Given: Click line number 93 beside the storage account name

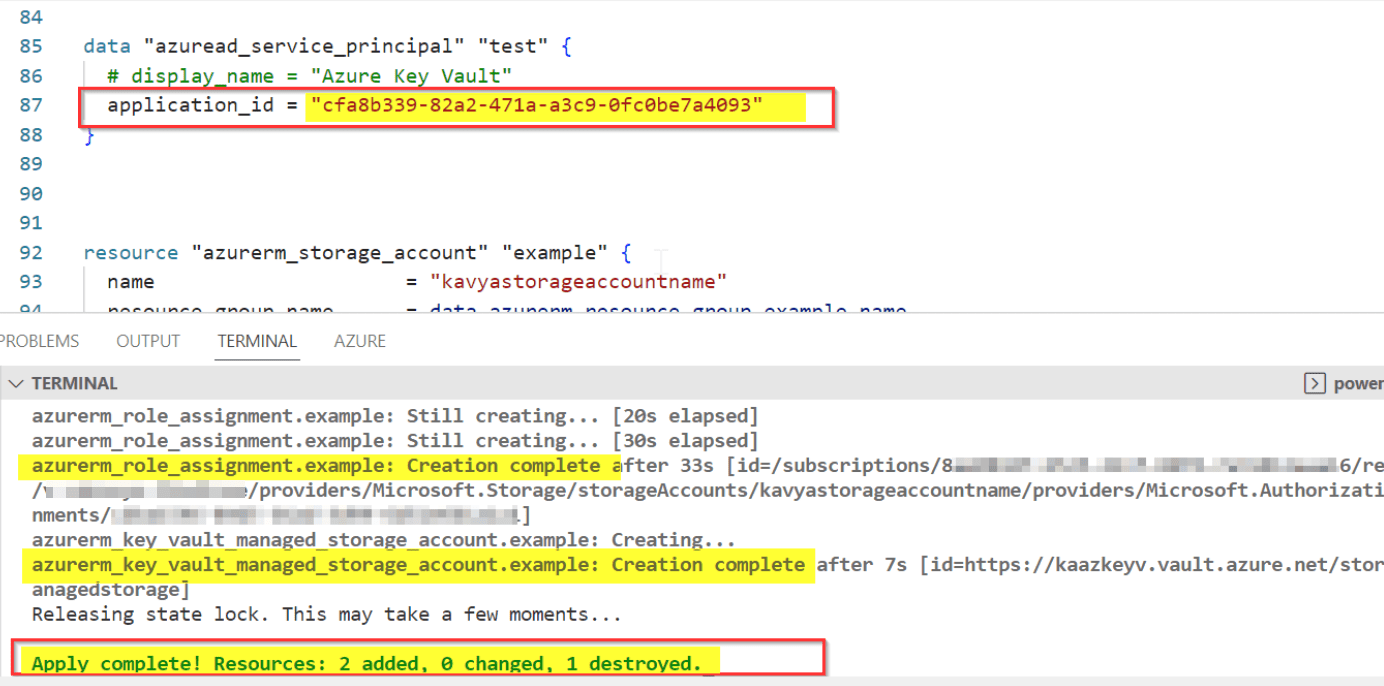Looking at the screenshot, I should (x=31, y=281).
